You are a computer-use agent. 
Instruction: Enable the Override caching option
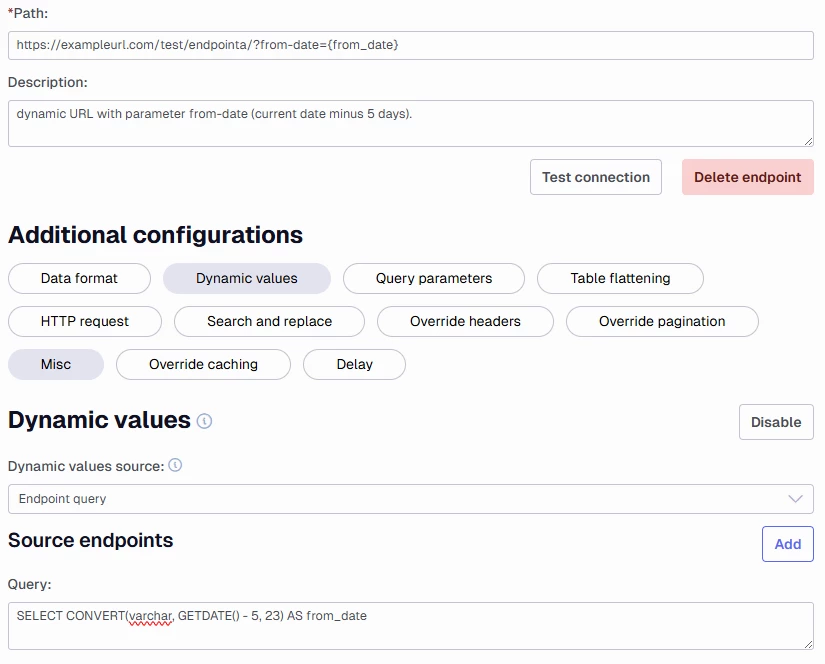click(203, 364)
